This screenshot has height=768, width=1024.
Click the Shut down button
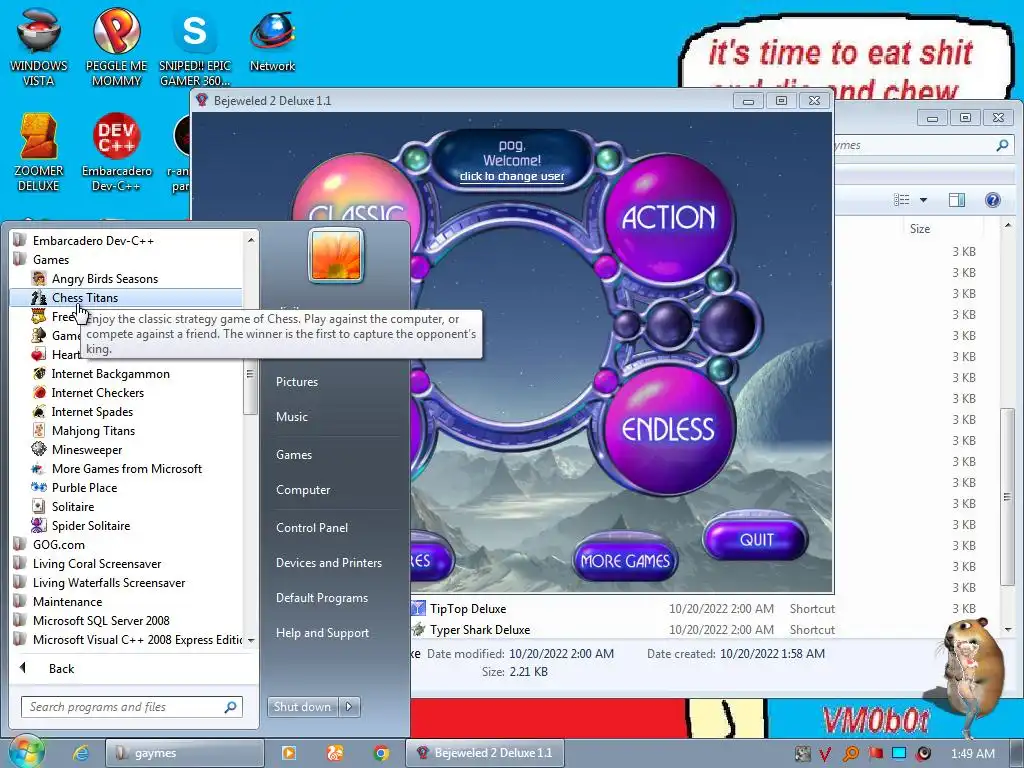[303, 707]
